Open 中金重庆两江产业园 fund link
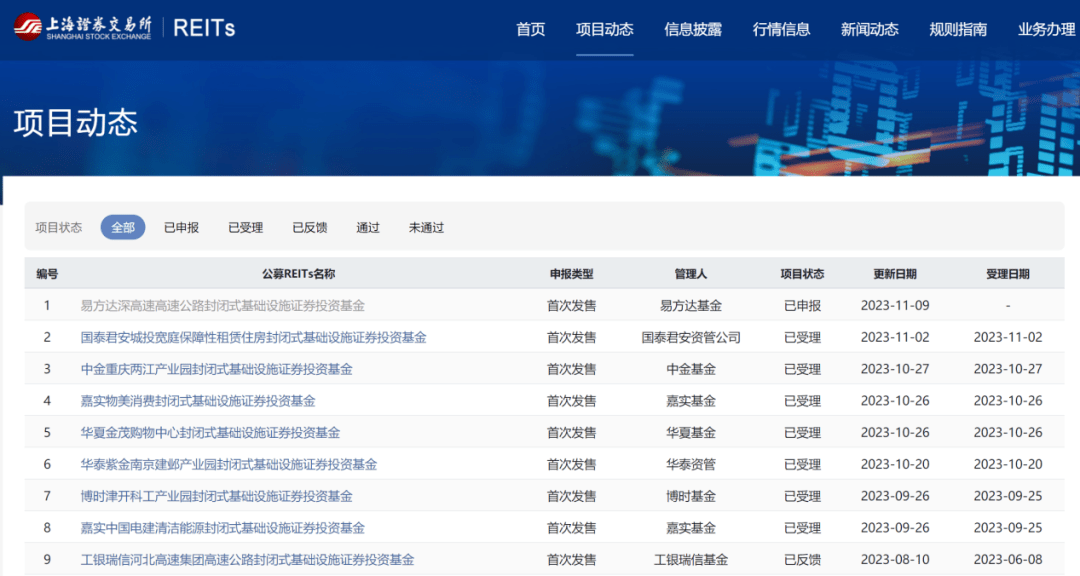Viewport: 1080px width, 576px height. 216,369
